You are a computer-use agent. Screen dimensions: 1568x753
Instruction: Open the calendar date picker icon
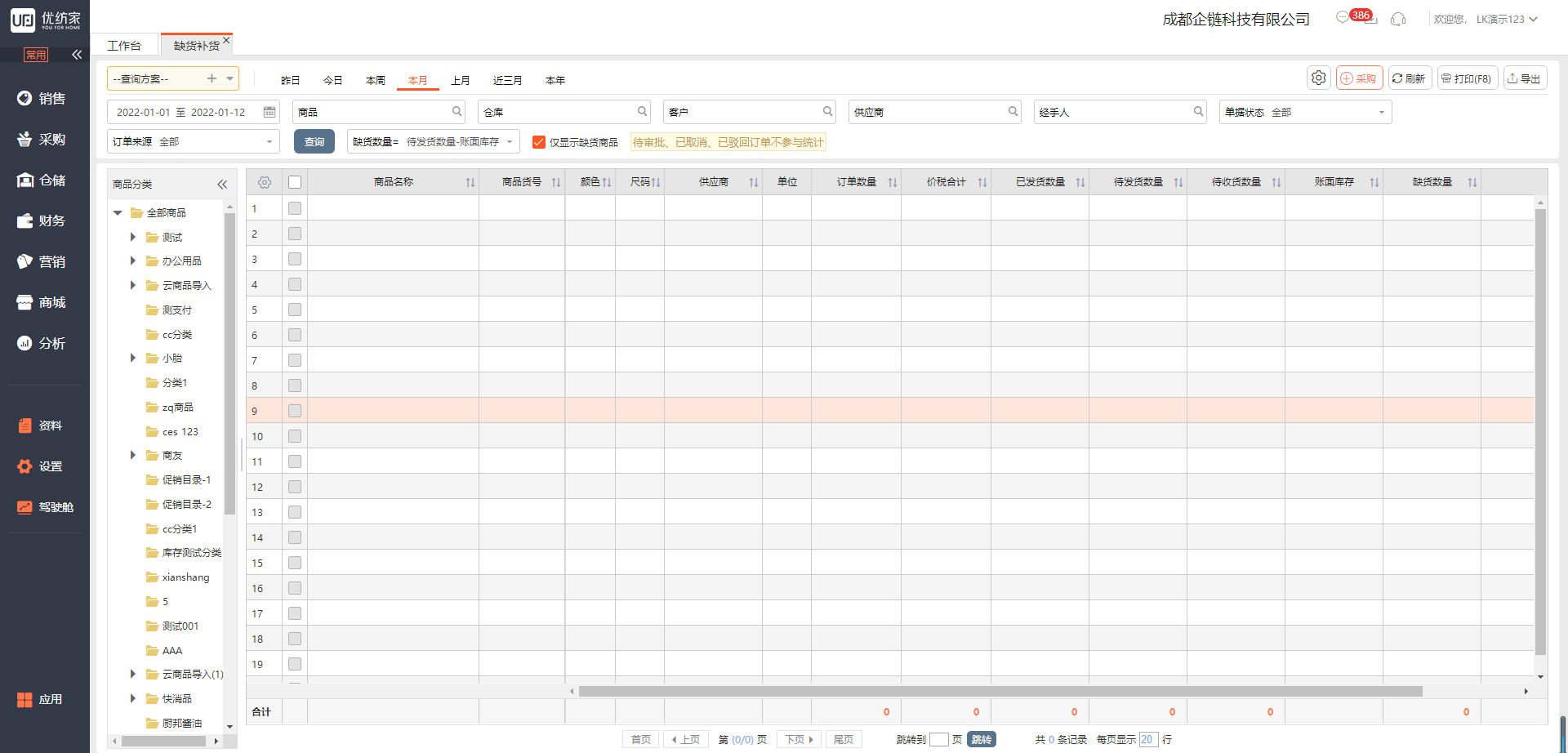(269, 112)
